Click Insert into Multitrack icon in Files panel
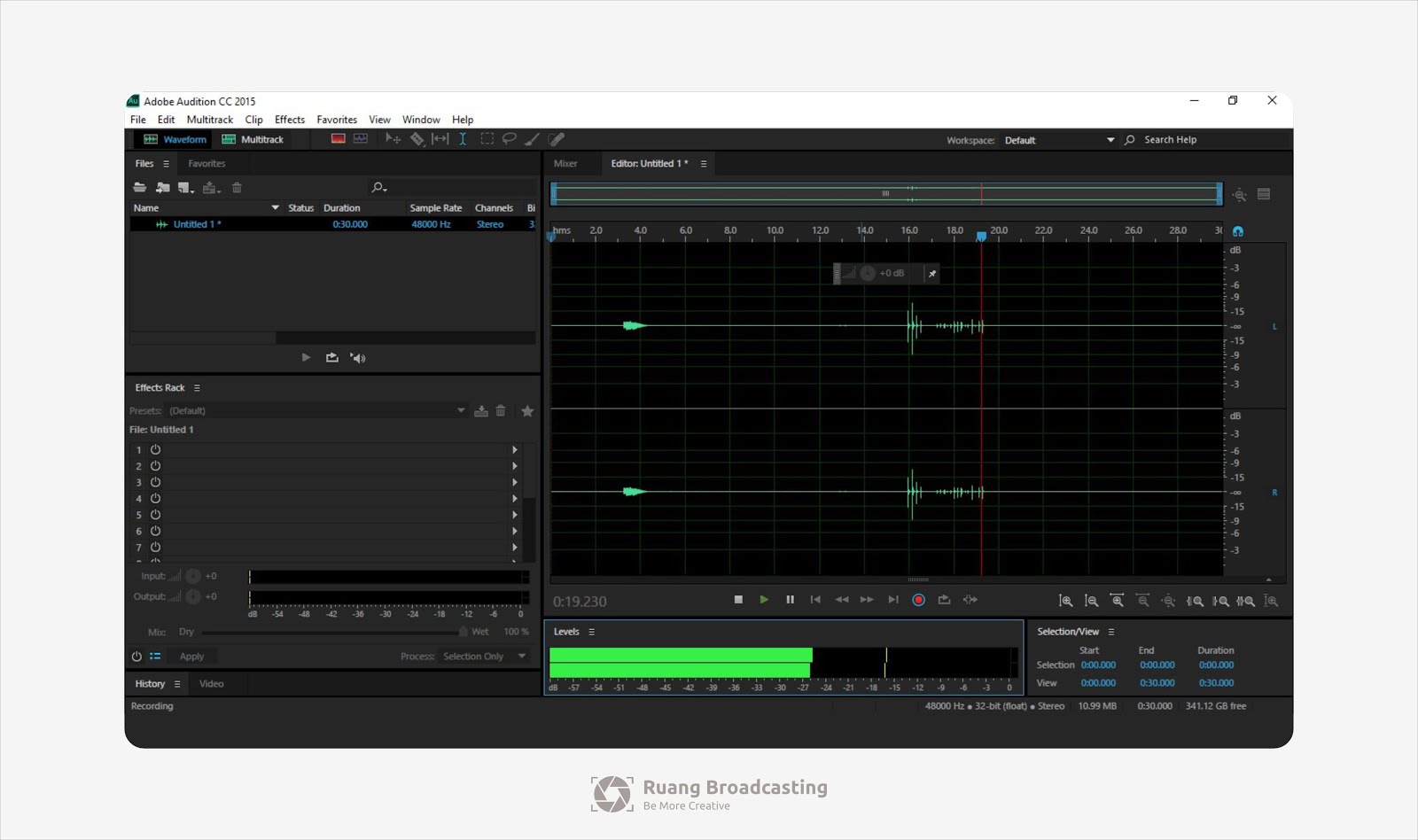 click(210, 187)
